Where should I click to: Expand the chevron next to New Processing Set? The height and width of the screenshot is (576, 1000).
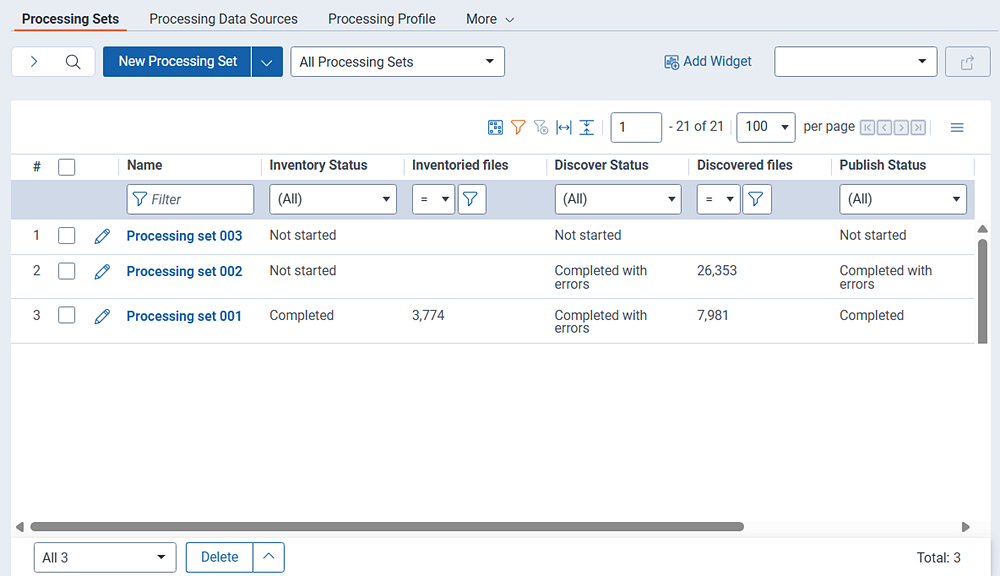pos(266,61)
